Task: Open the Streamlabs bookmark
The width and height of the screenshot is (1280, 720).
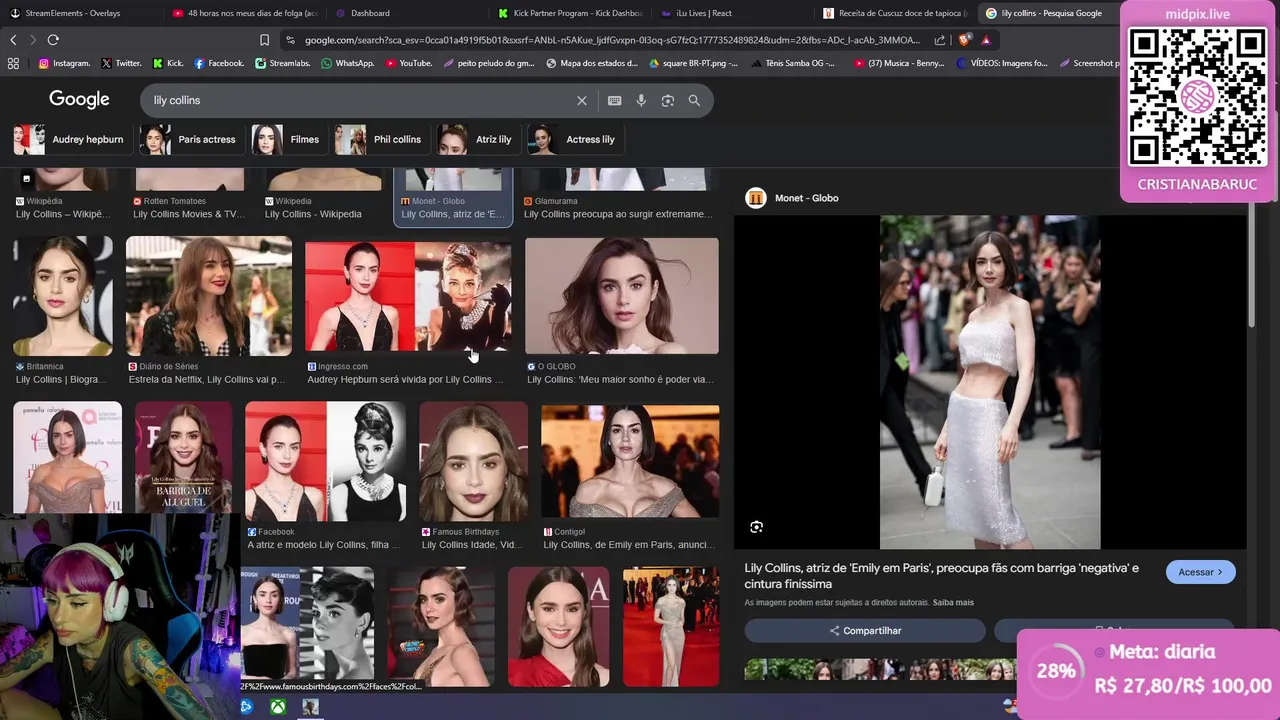Action: click(283, 63)
